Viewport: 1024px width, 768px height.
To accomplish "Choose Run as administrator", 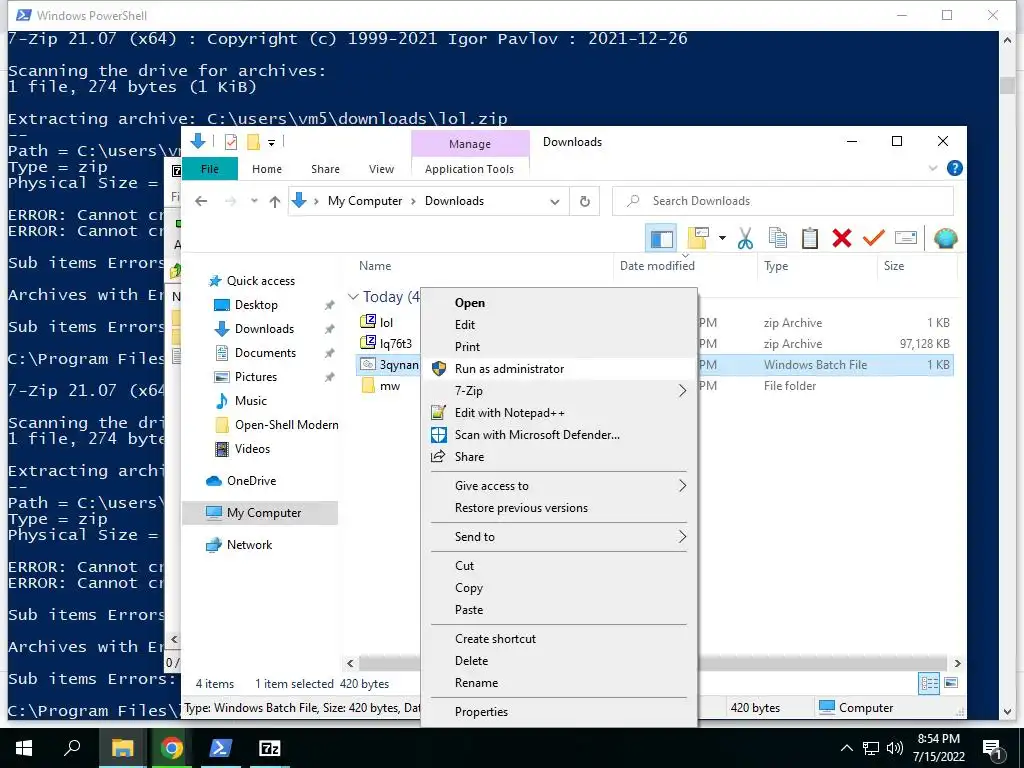I will coord(559,369).
